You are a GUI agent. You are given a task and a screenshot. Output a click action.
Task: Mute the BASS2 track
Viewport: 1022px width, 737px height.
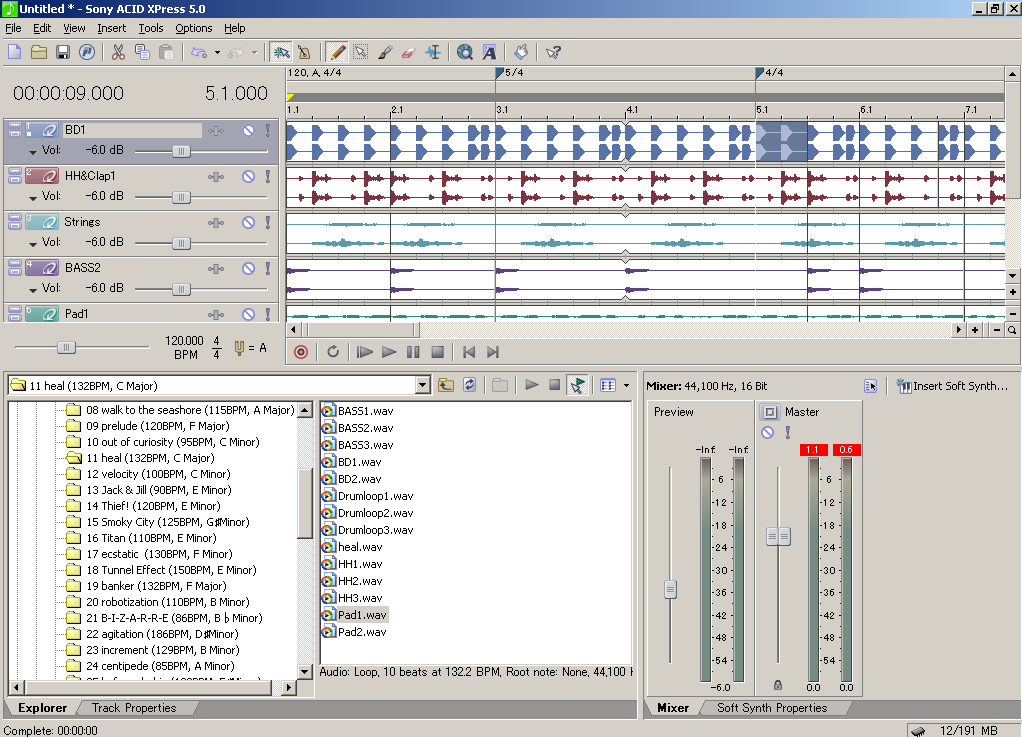(248, 268)
